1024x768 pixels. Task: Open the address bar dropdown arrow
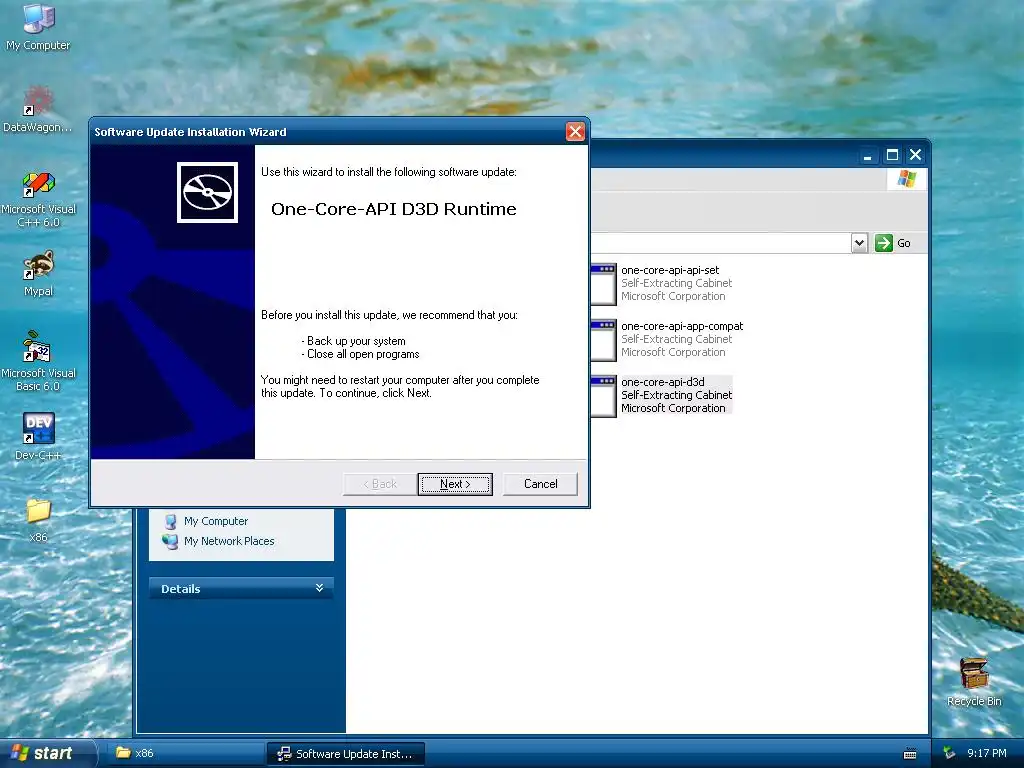pyautogui.click(x=859, y=243)
